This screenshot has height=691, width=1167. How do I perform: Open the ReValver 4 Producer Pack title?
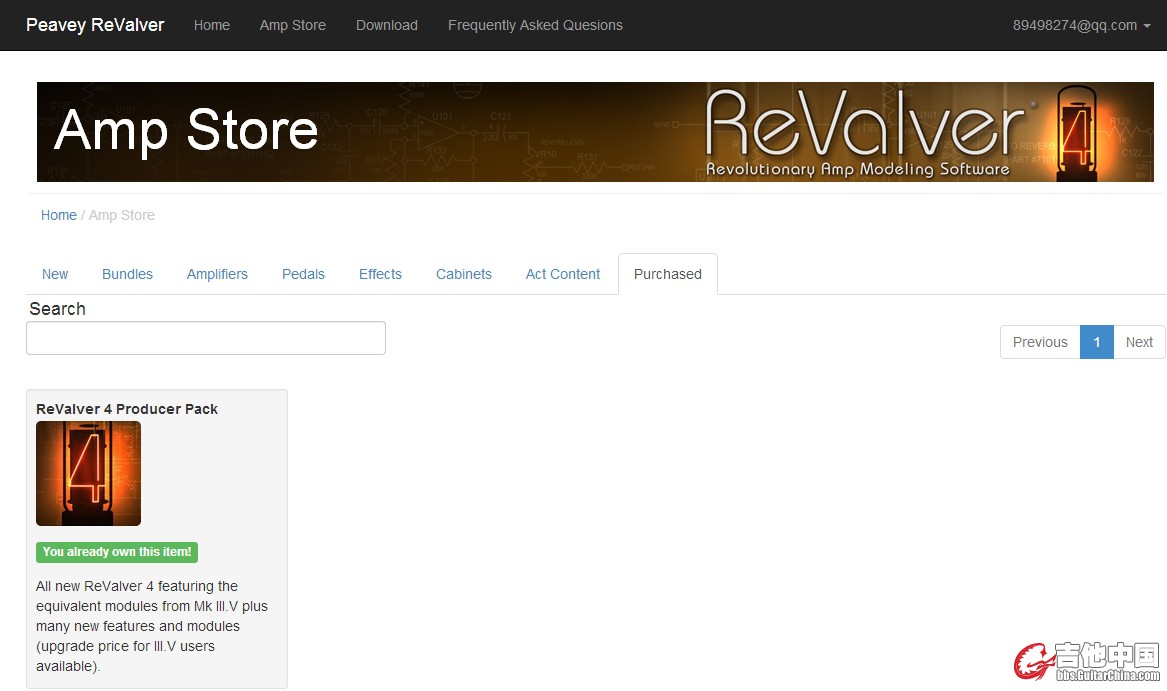tap(127, 409)
